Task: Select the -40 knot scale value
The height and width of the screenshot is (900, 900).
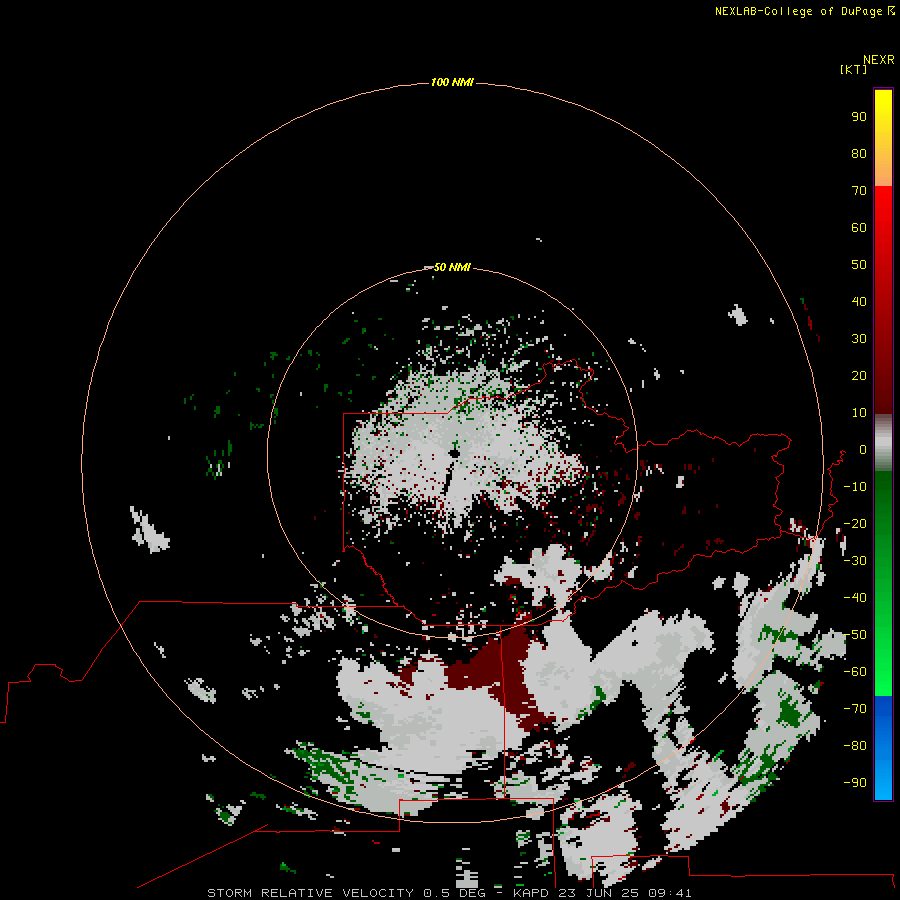Action: pyautogui.click(x=855, y=598)
